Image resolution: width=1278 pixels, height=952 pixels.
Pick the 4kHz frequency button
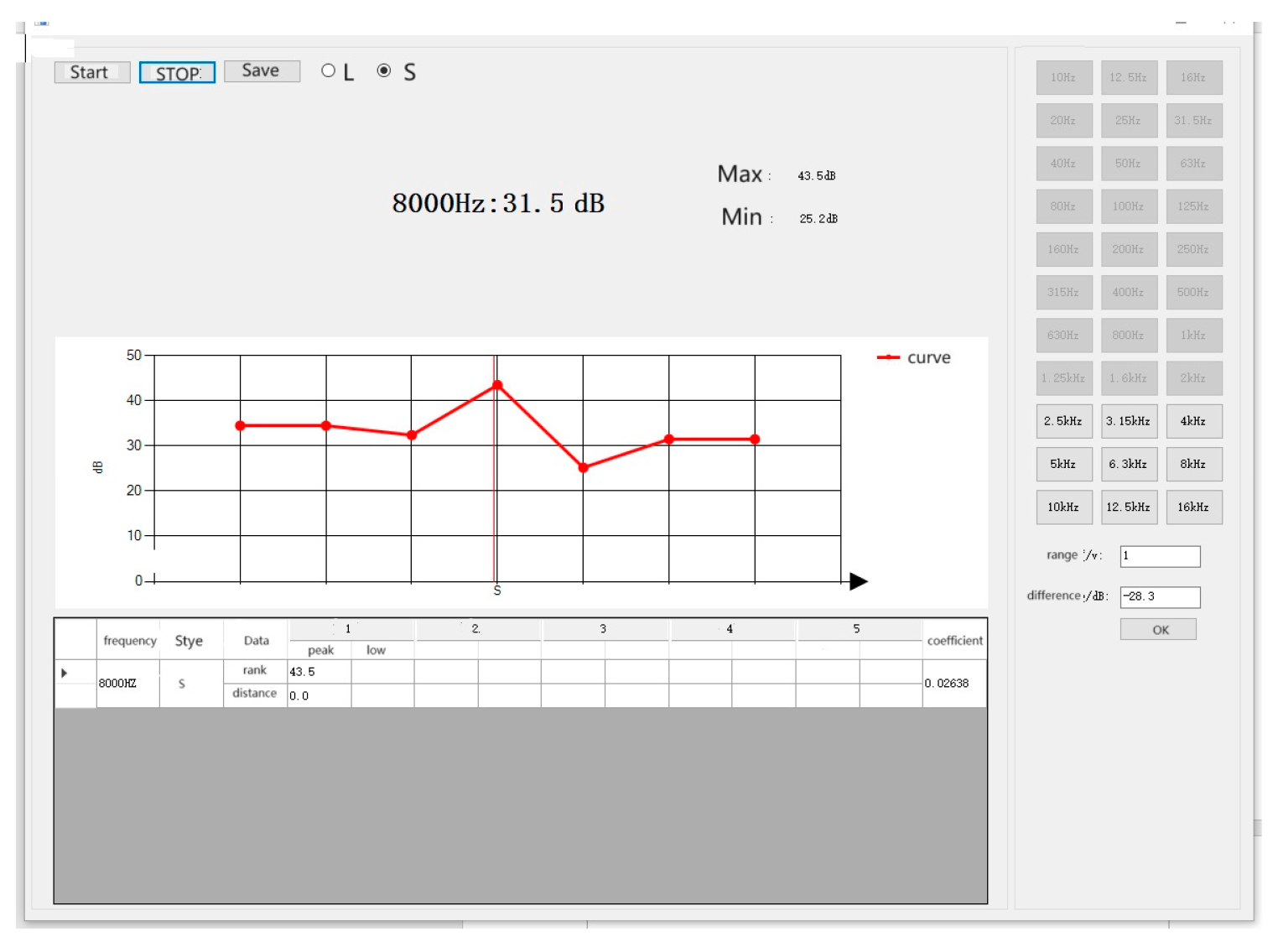[x=1193, y=421]
